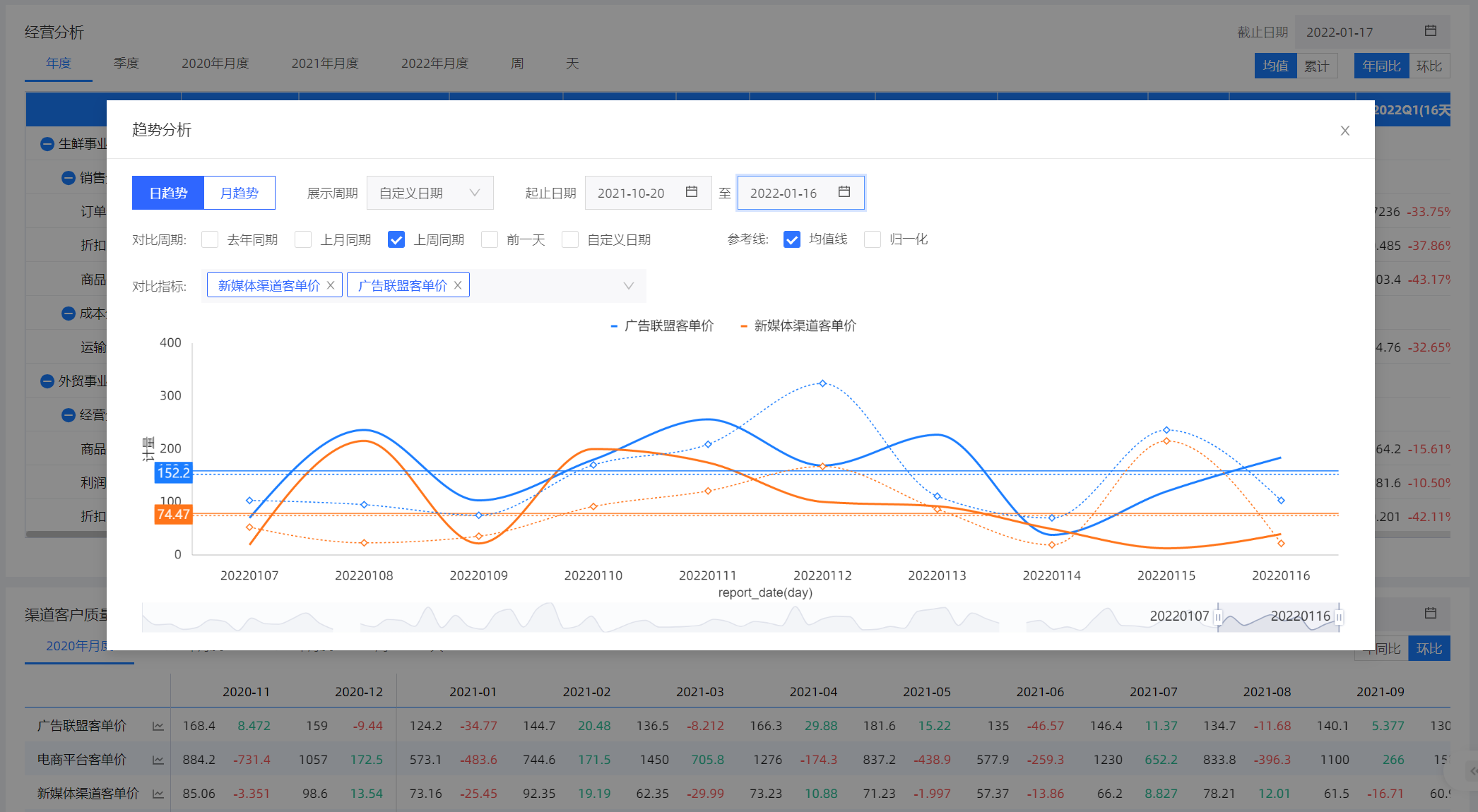
Task: Click the timeline range slider left handle
Action: click(x=1218, y=617)
